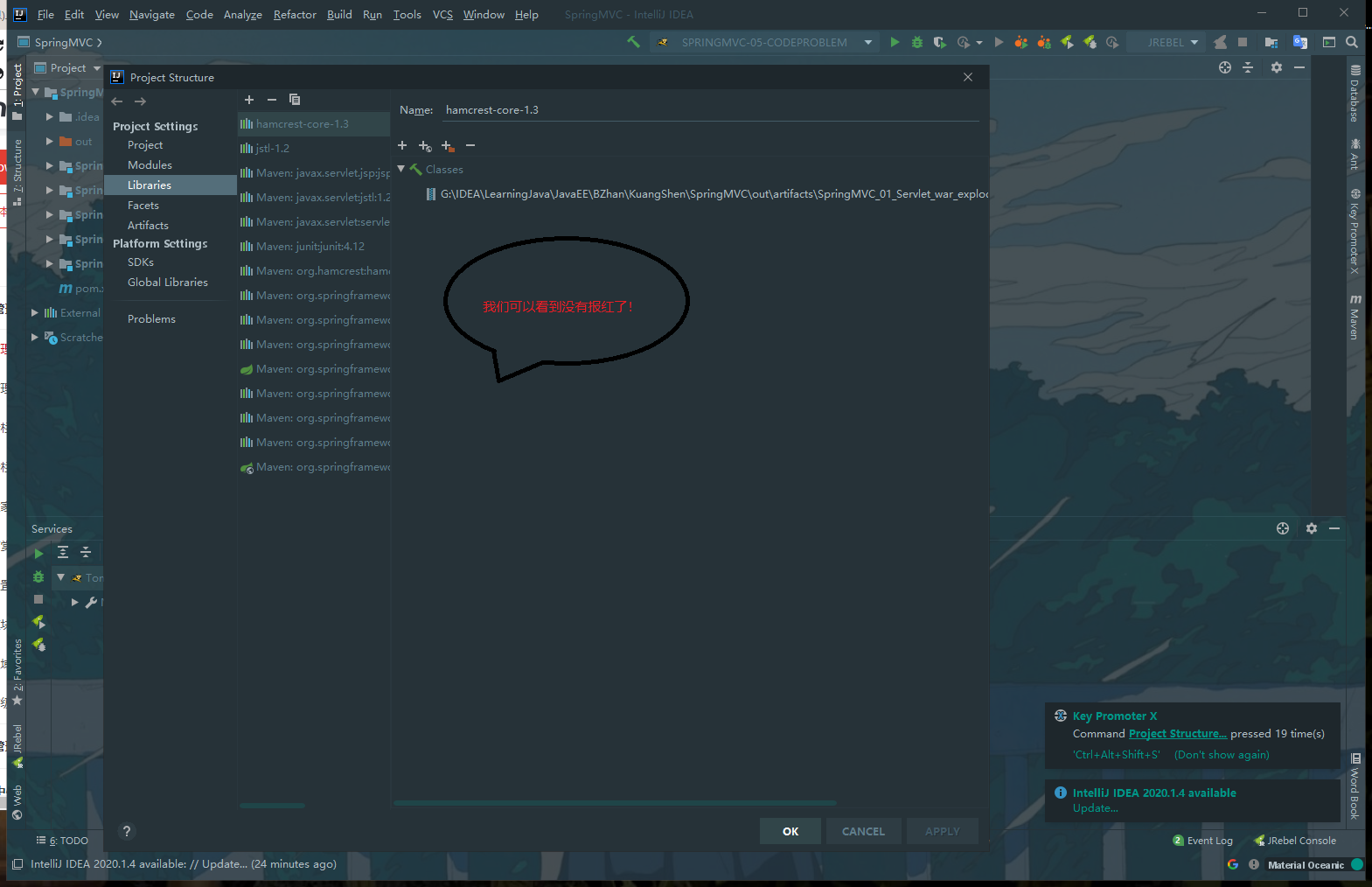This screenshot has height=887, width=1372.
Task: Open the Tools menu
Action: 407,15
